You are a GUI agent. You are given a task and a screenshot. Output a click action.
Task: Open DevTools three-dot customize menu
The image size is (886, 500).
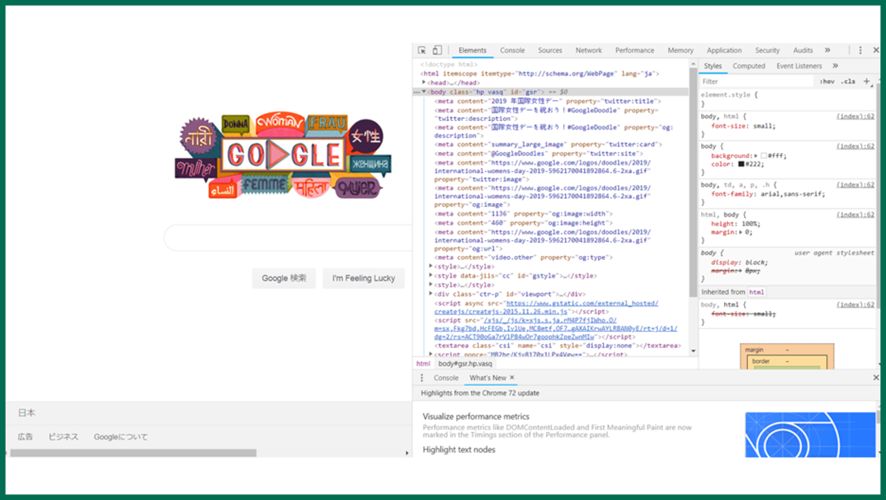pyautogui.click(x=860, y=50)
